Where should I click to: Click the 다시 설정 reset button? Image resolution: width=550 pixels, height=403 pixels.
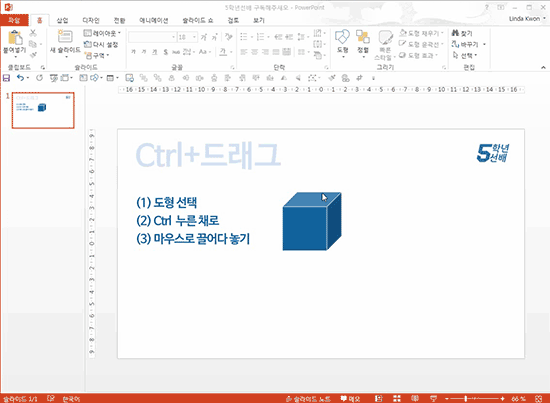click(x=101, y=44)
